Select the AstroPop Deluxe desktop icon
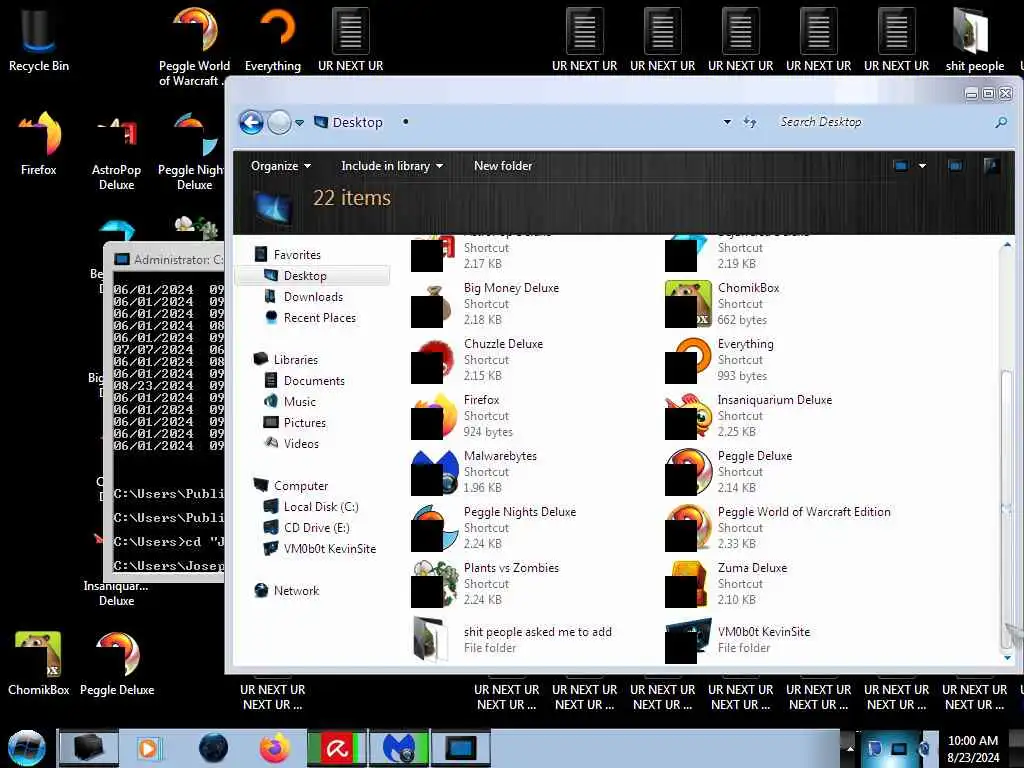The width and height of the screenshot is (1024, 768). (116, 152)
